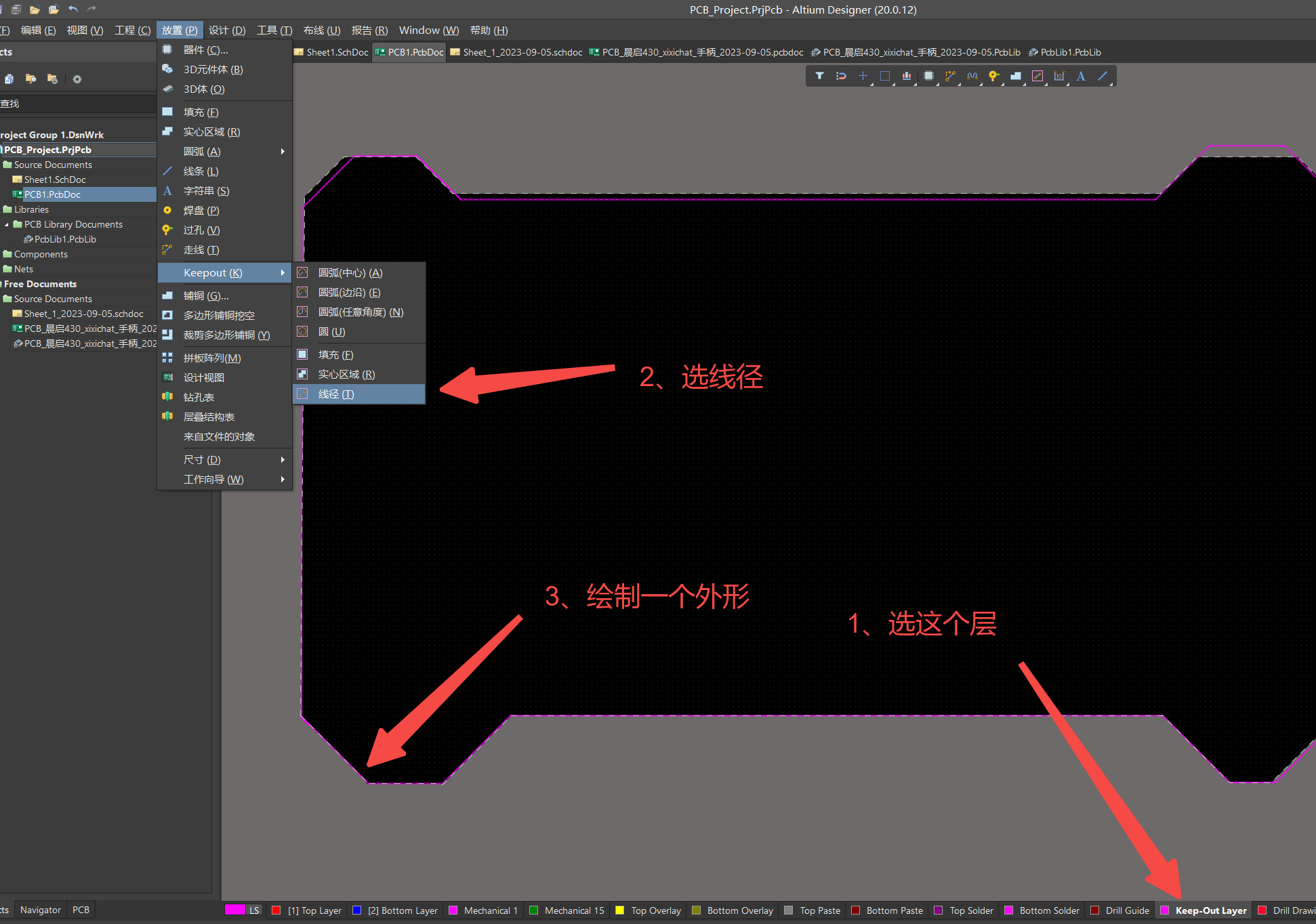Screen dimensions: 1316x924
Task: Open the PCB panel button
Action: coord(81,910)
